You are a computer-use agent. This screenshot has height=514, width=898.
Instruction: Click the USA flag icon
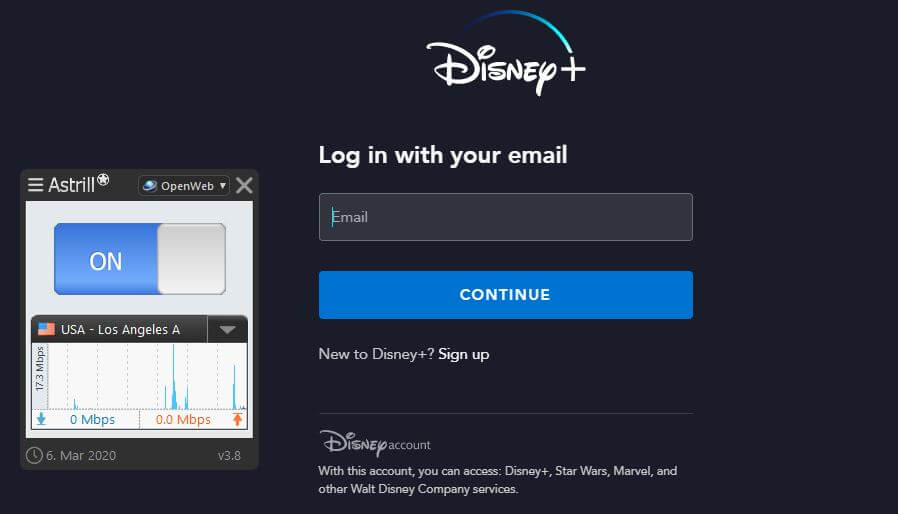tap(46, 329)
